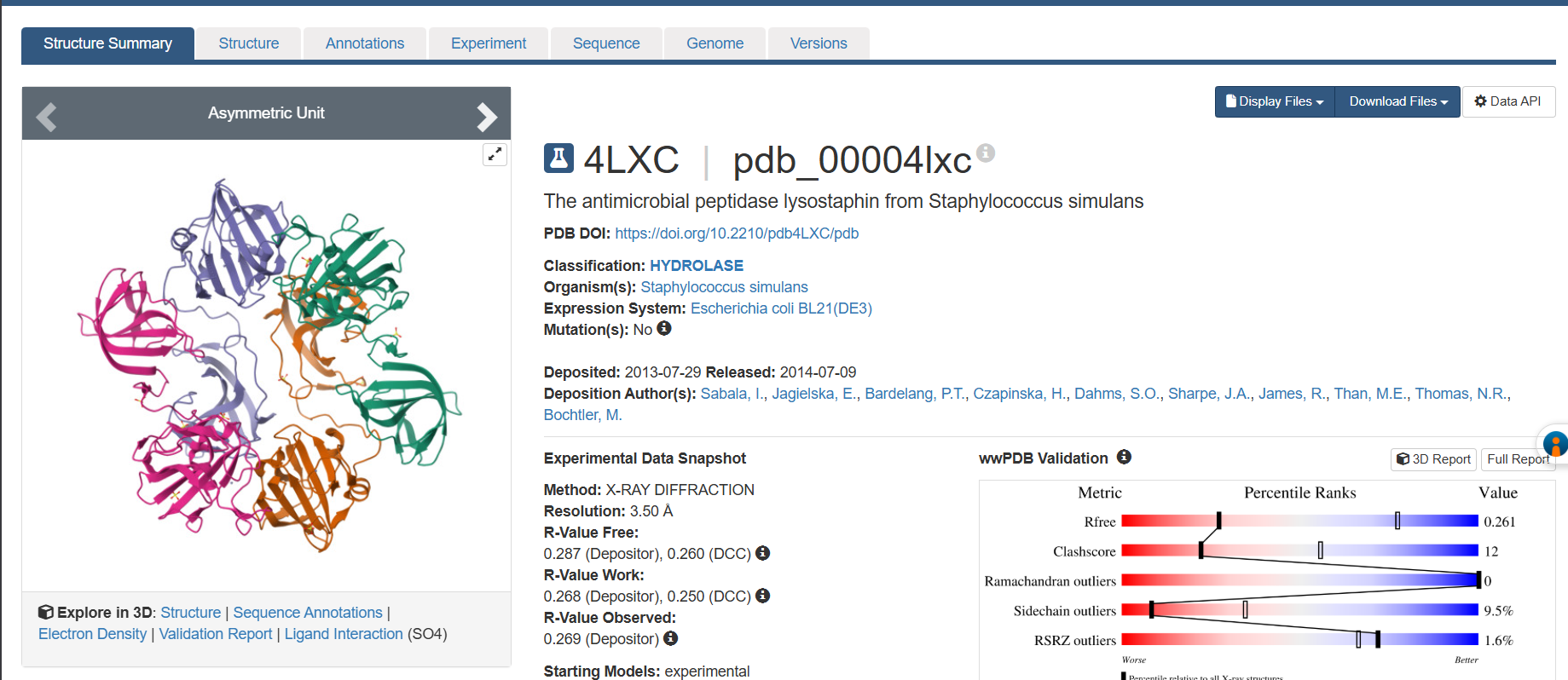Follow the PDB DOI link

[x=737, y=233]
